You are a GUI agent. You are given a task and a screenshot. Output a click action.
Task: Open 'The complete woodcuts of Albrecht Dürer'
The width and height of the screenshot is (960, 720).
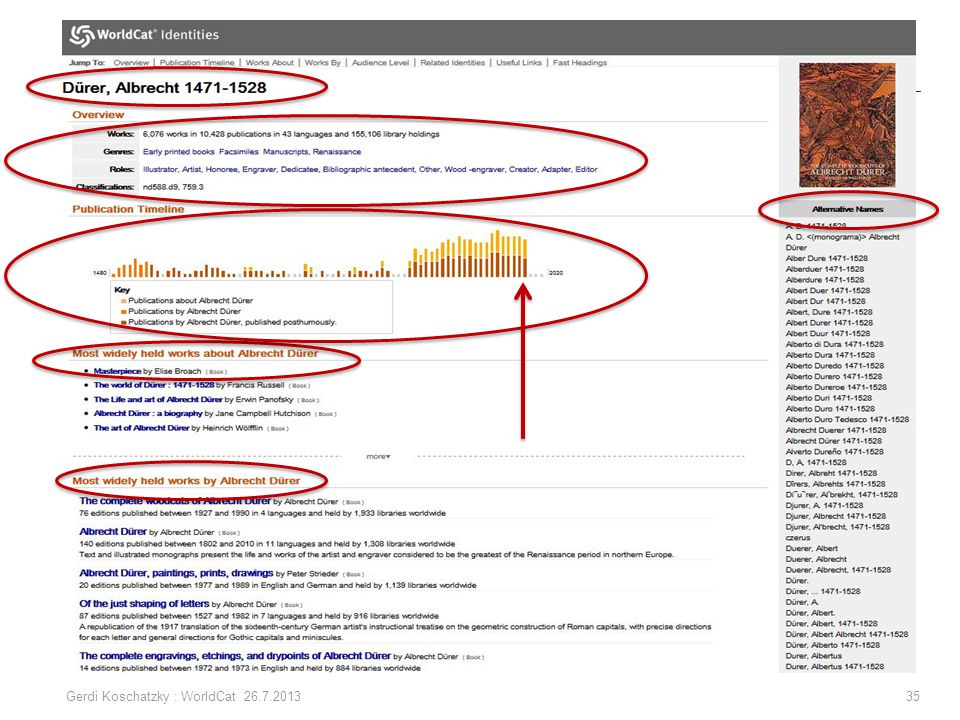pyautogui.click(x=175, y=501)
